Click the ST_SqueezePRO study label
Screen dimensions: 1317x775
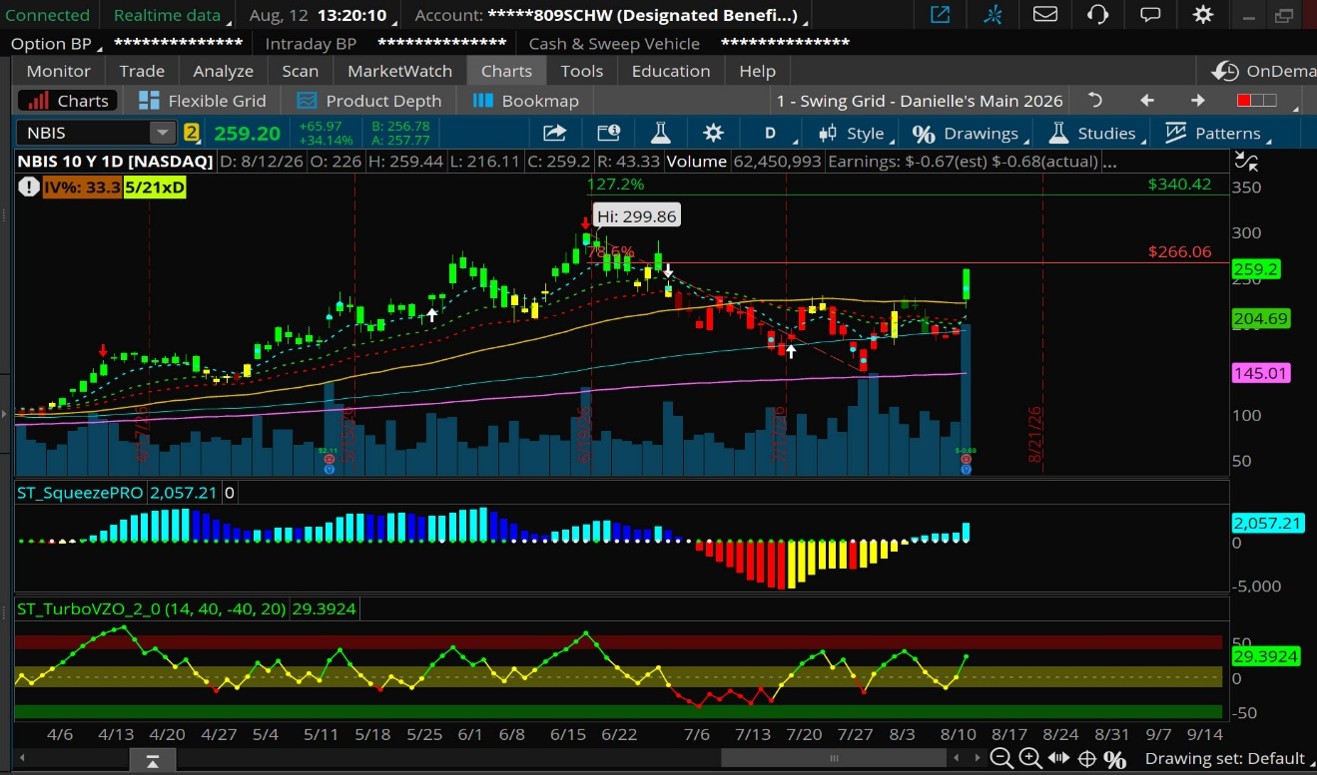(81, 492)
